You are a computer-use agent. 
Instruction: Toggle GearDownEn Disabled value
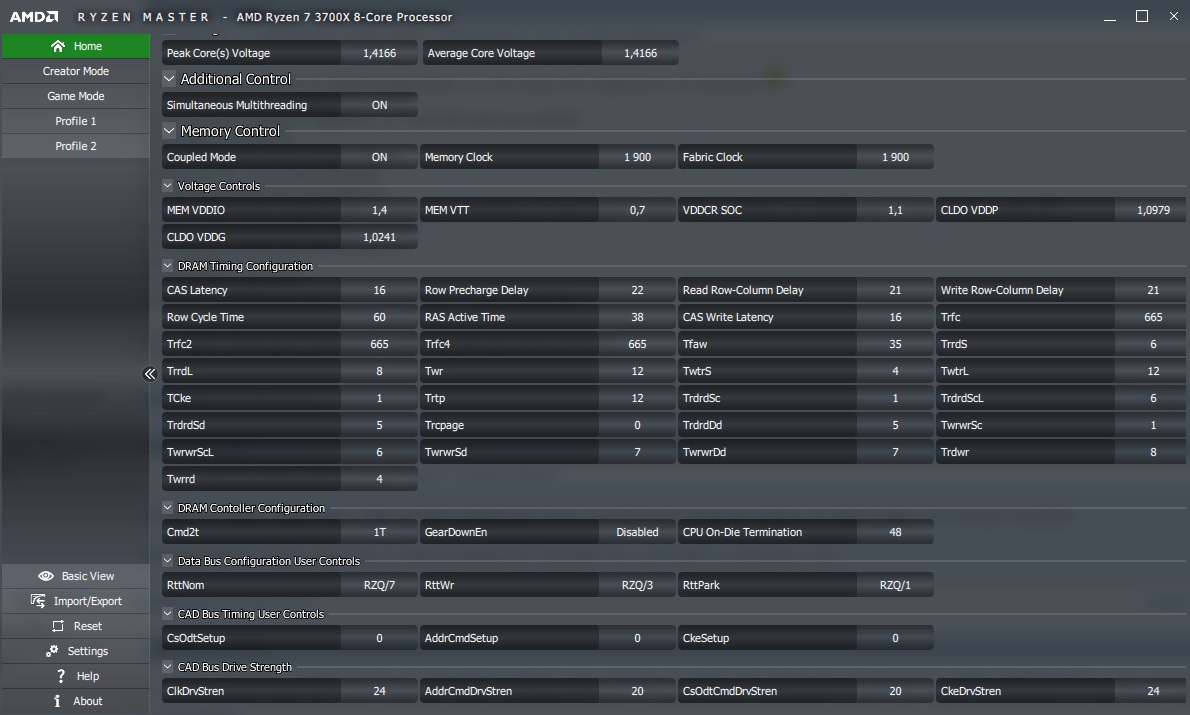638,532
